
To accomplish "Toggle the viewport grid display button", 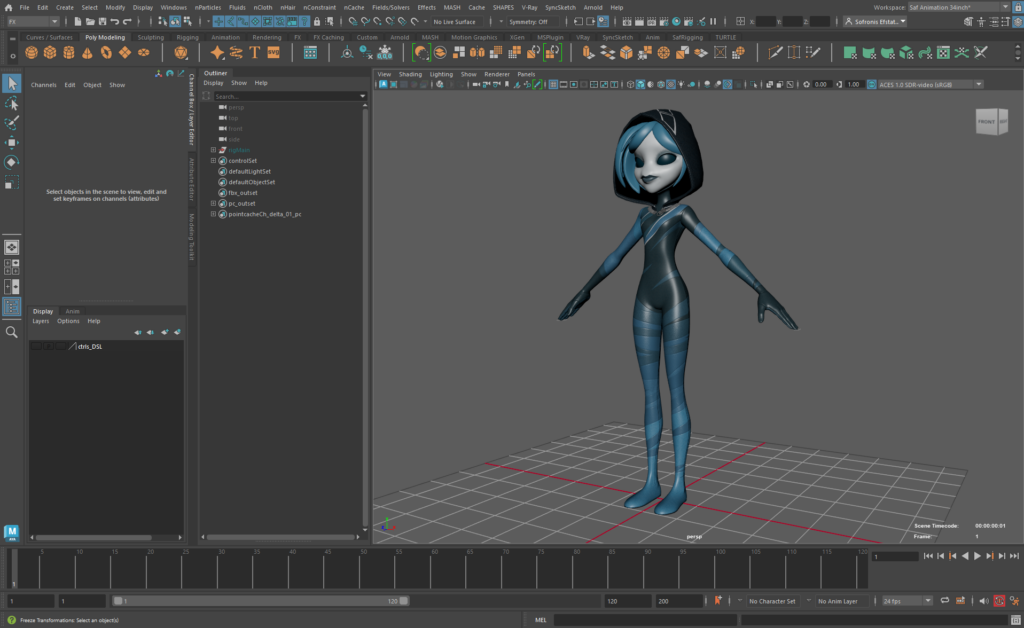I will point(553,84).
